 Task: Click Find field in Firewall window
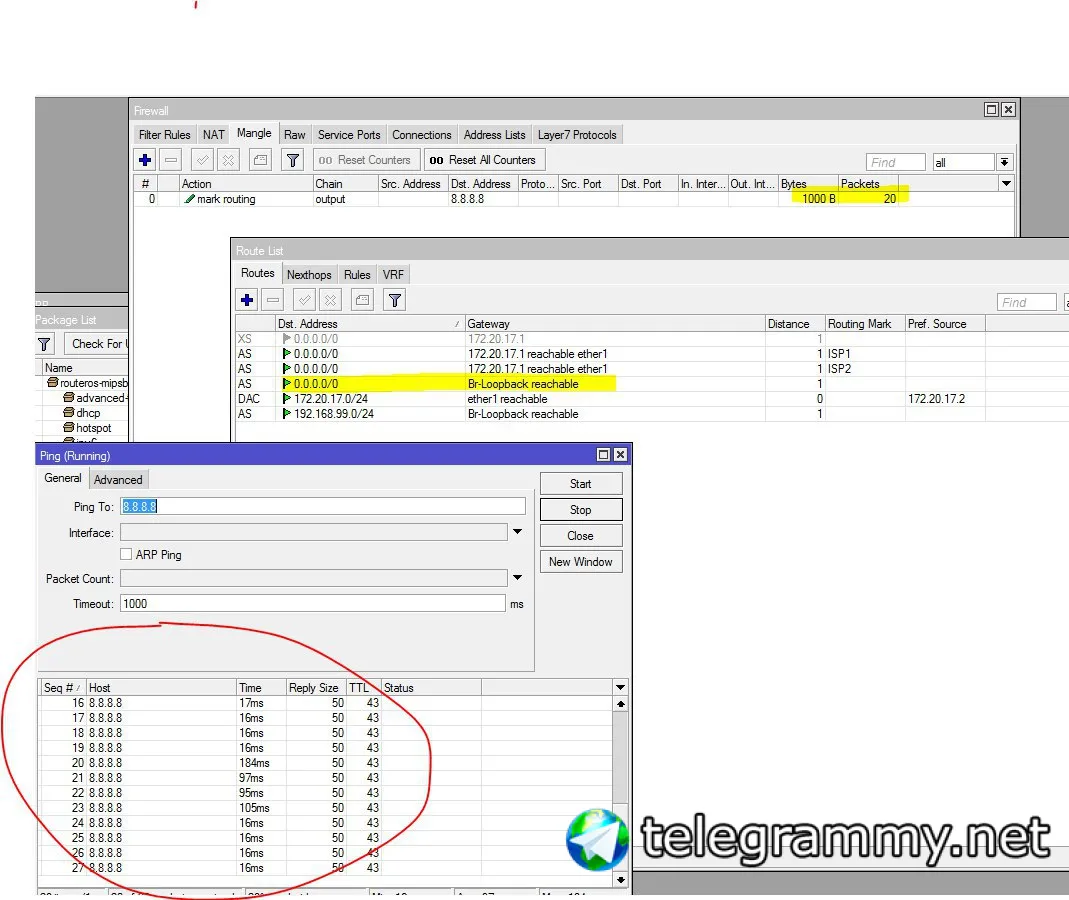click(895, 162)
